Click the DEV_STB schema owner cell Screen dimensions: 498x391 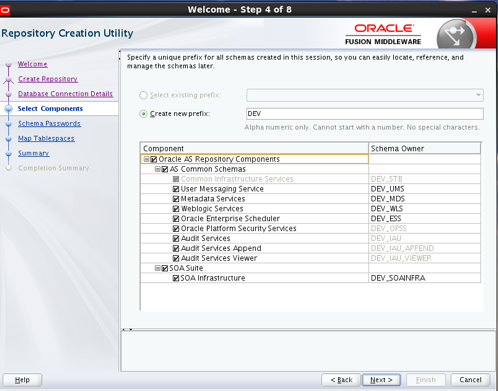424,179
